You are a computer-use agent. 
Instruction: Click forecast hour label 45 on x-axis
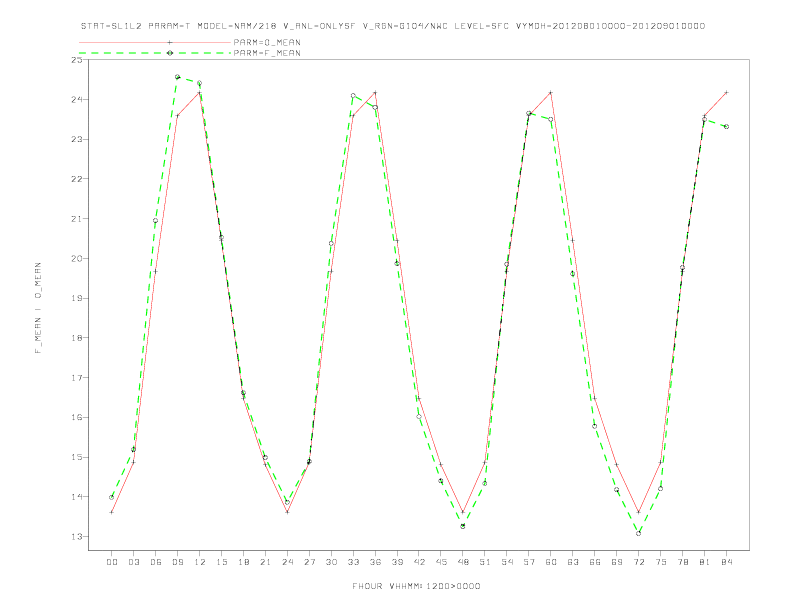tap(441, 562)
